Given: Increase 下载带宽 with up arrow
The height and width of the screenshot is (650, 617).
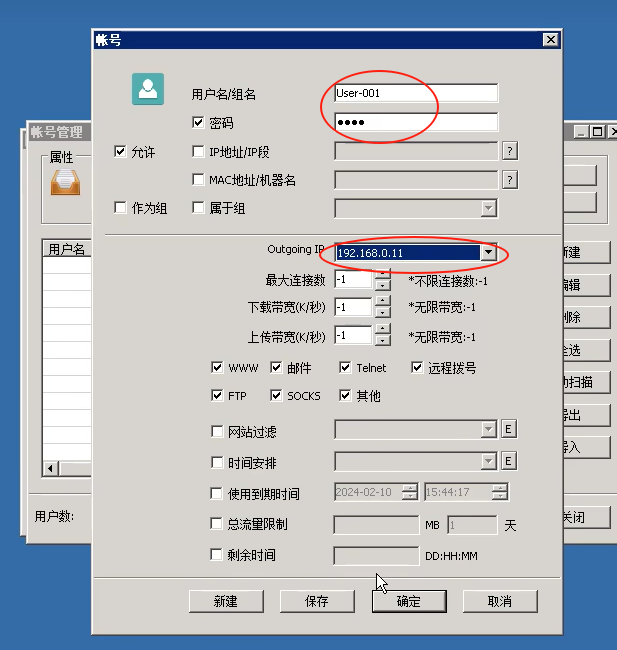Looking at the screenshot, I should pos(382,301).
